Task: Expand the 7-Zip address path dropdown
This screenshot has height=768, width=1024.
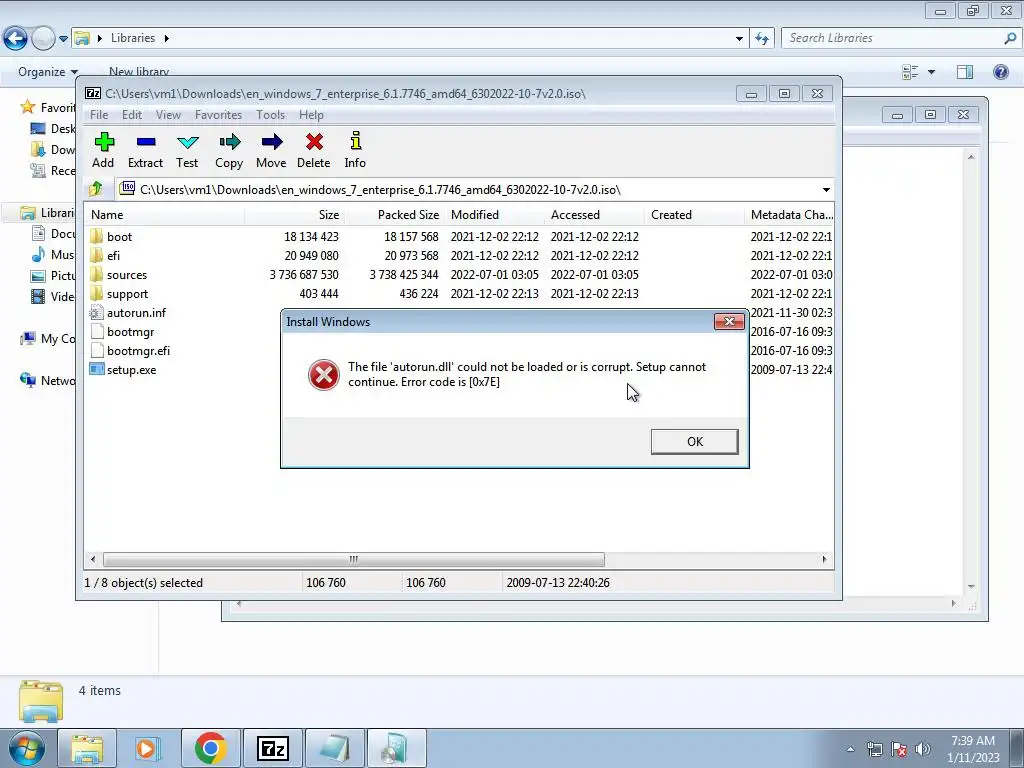Action: [x=826, y=190]
